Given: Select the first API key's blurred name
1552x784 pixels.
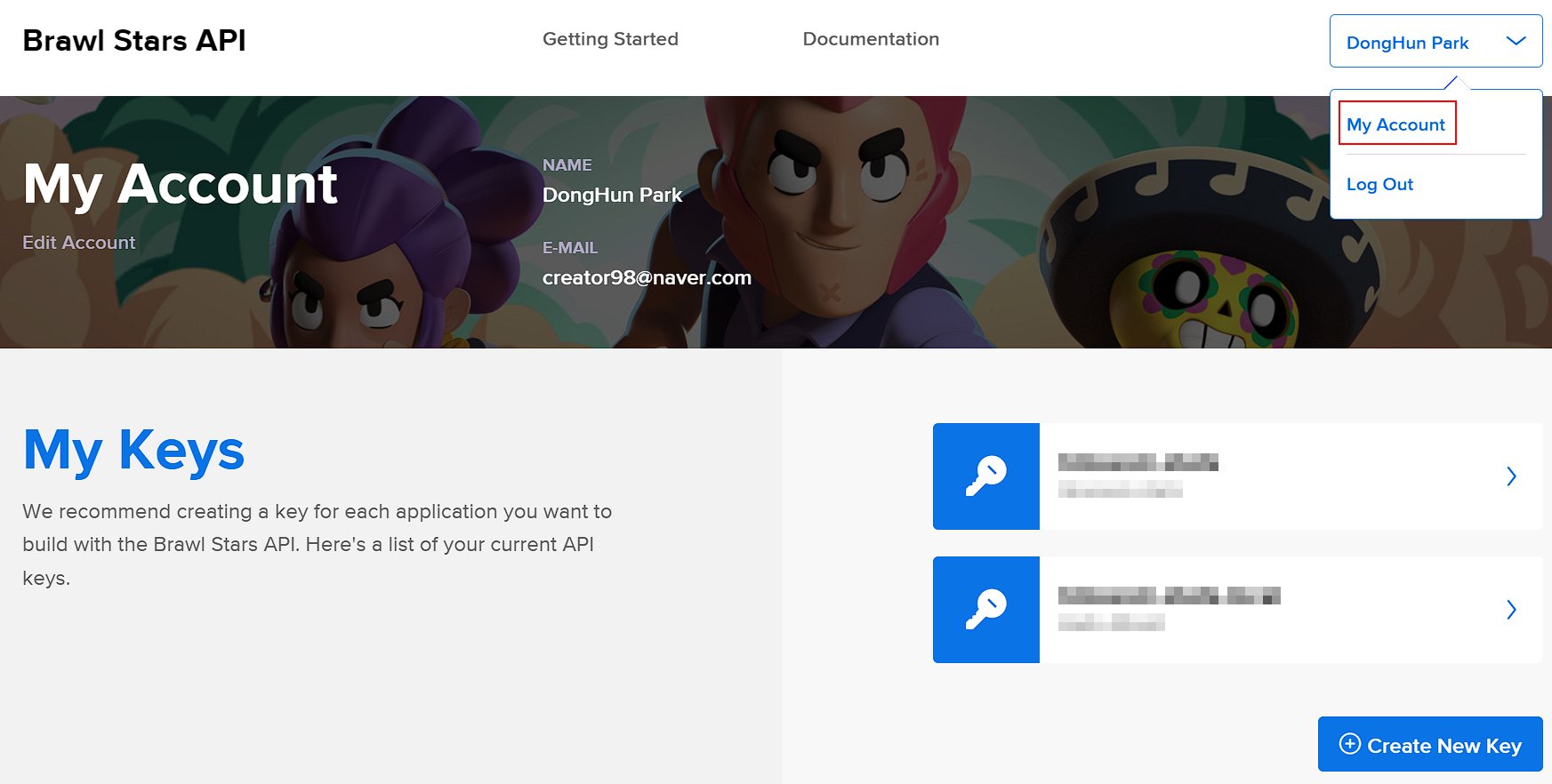Looking at the screenshot, I should [1138, 462].
